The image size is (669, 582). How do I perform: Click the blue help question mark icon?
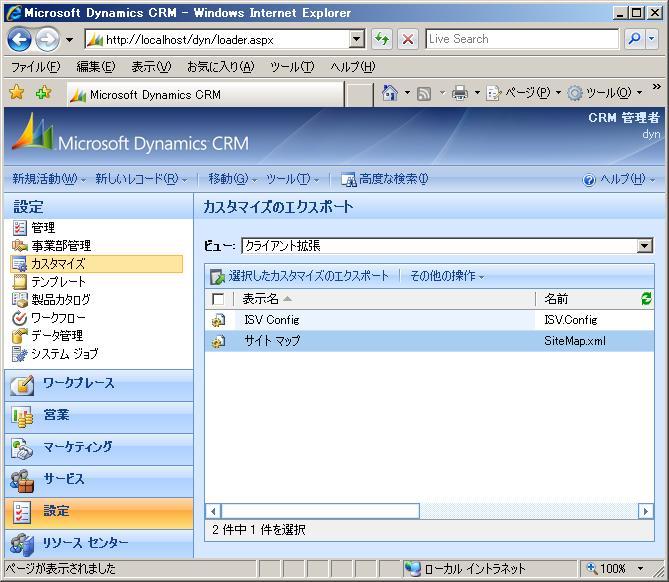tap(589, 180)
